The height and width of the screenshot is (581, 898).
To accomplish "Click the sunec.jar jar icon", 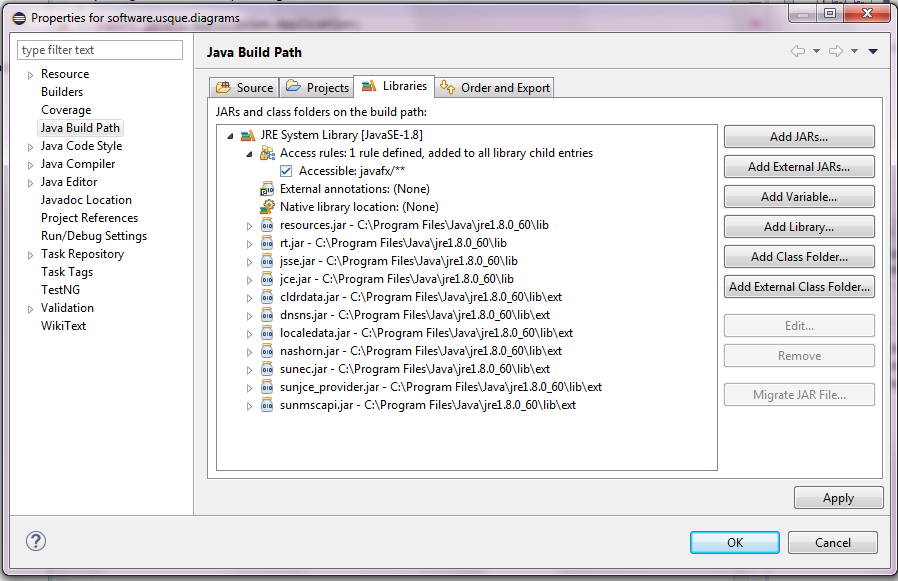I will tap(267, 369).
